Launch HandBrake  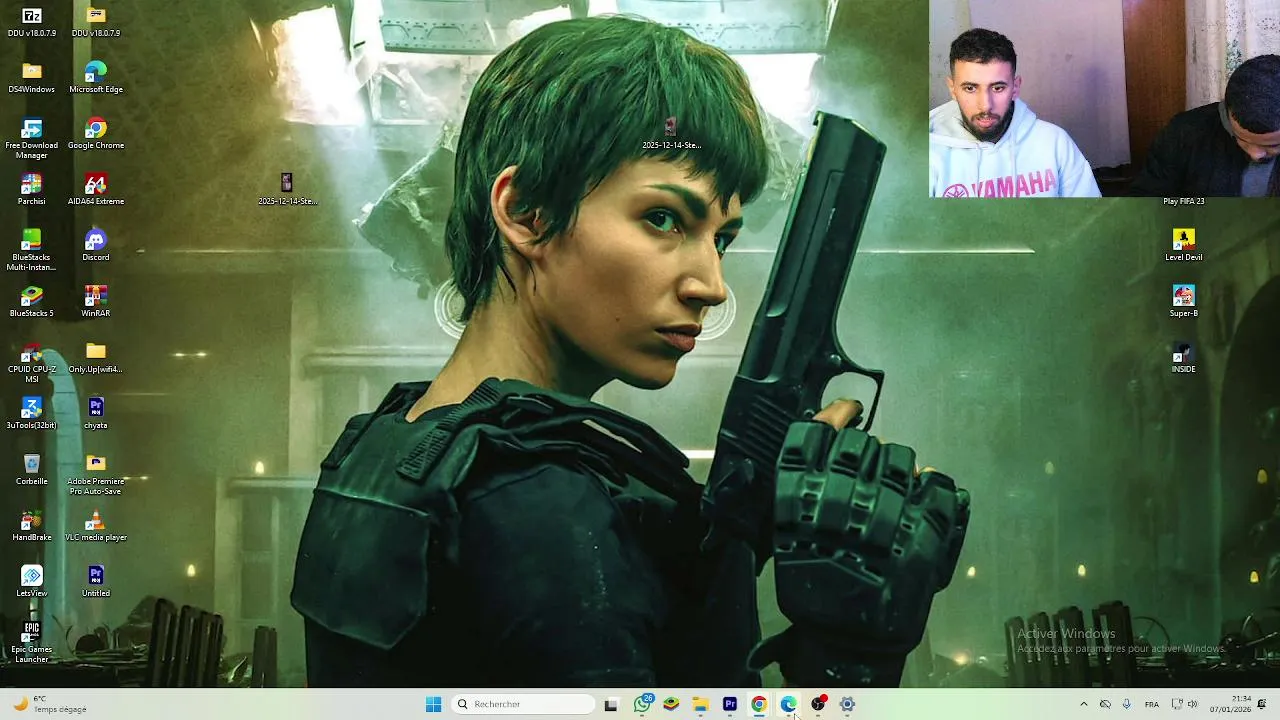pyautogui.click(x=32, y=526)
